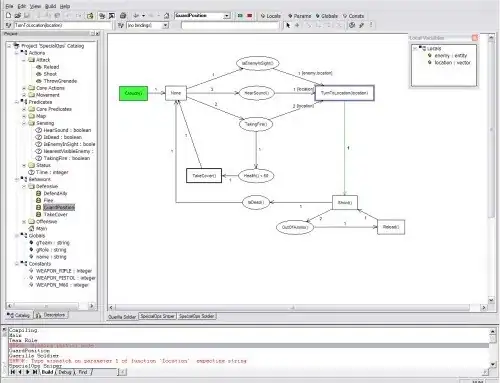Click the New file icon
500x383 pixels.
pyautogui.click(x=9, y=15)
